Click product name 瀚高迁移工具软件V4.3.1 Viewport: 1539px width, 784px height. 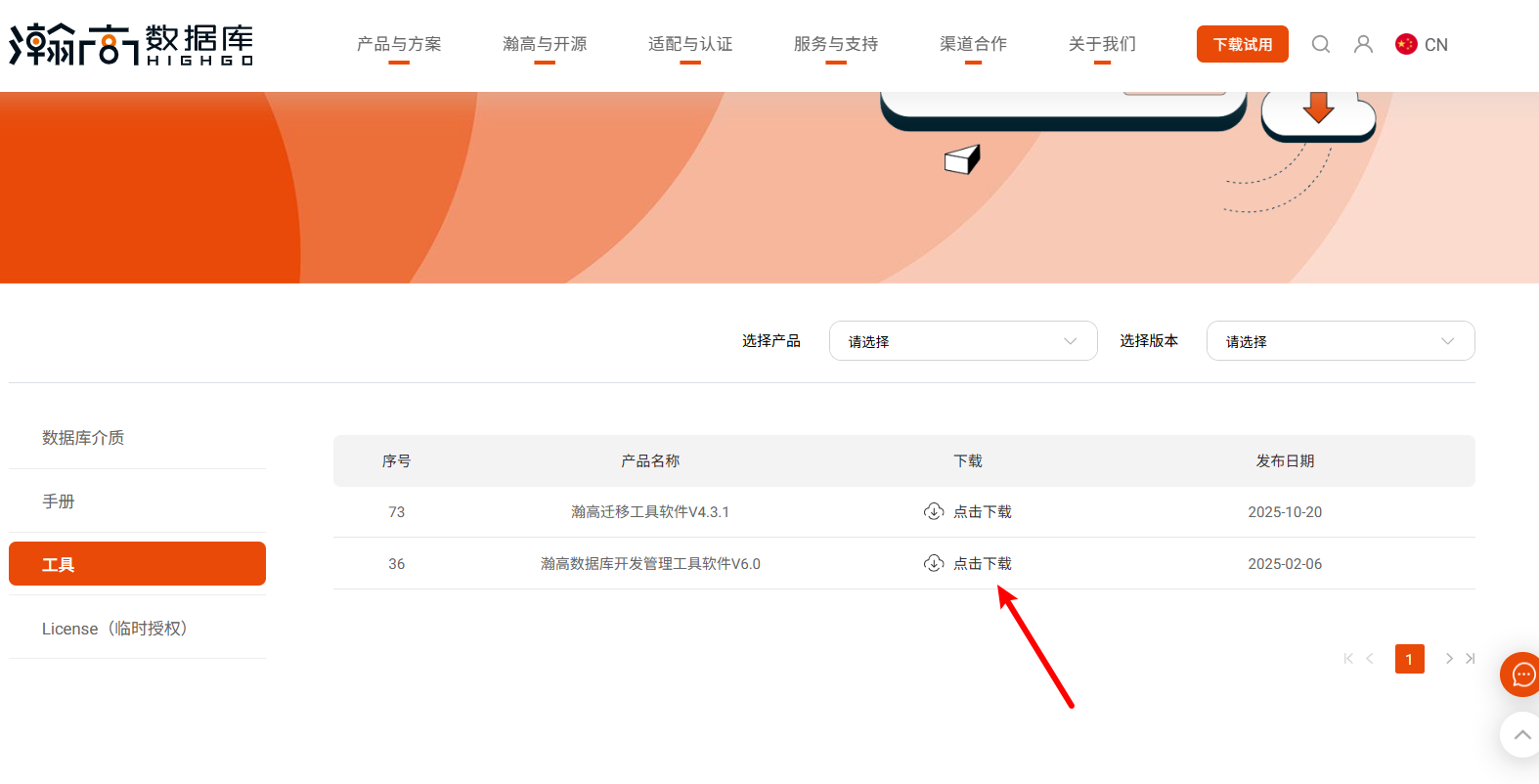click(650, 512)
